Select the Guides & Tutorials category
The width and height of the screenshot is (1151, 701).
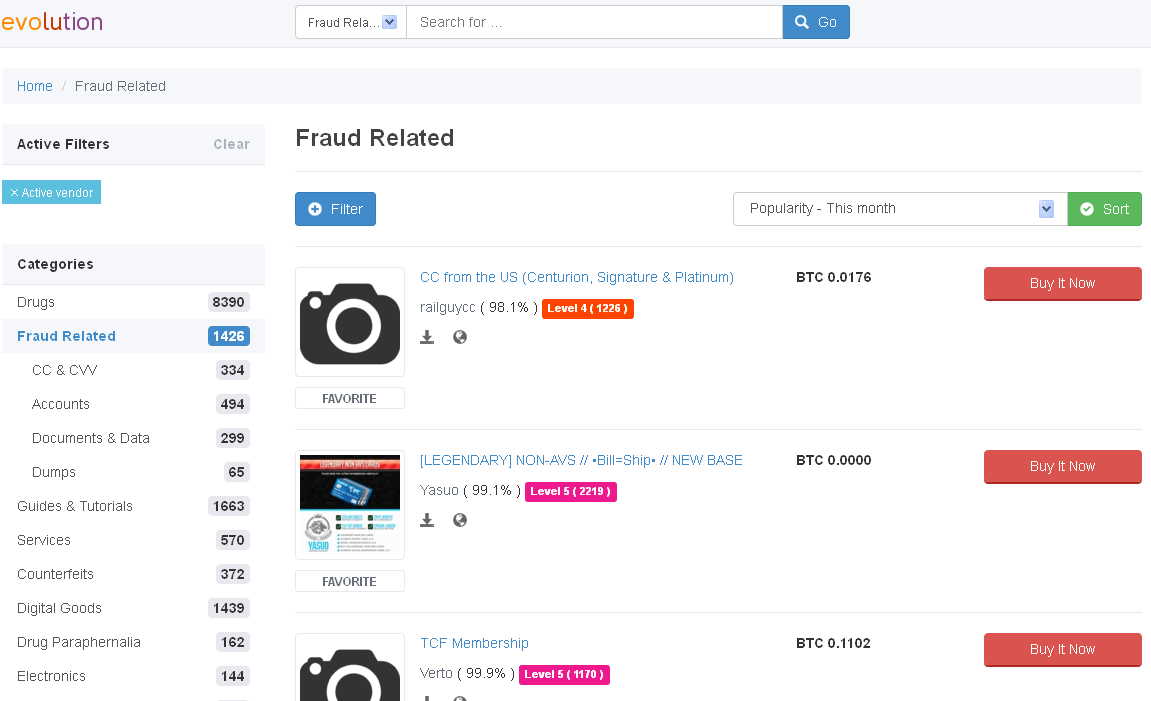tap(75, 506)
